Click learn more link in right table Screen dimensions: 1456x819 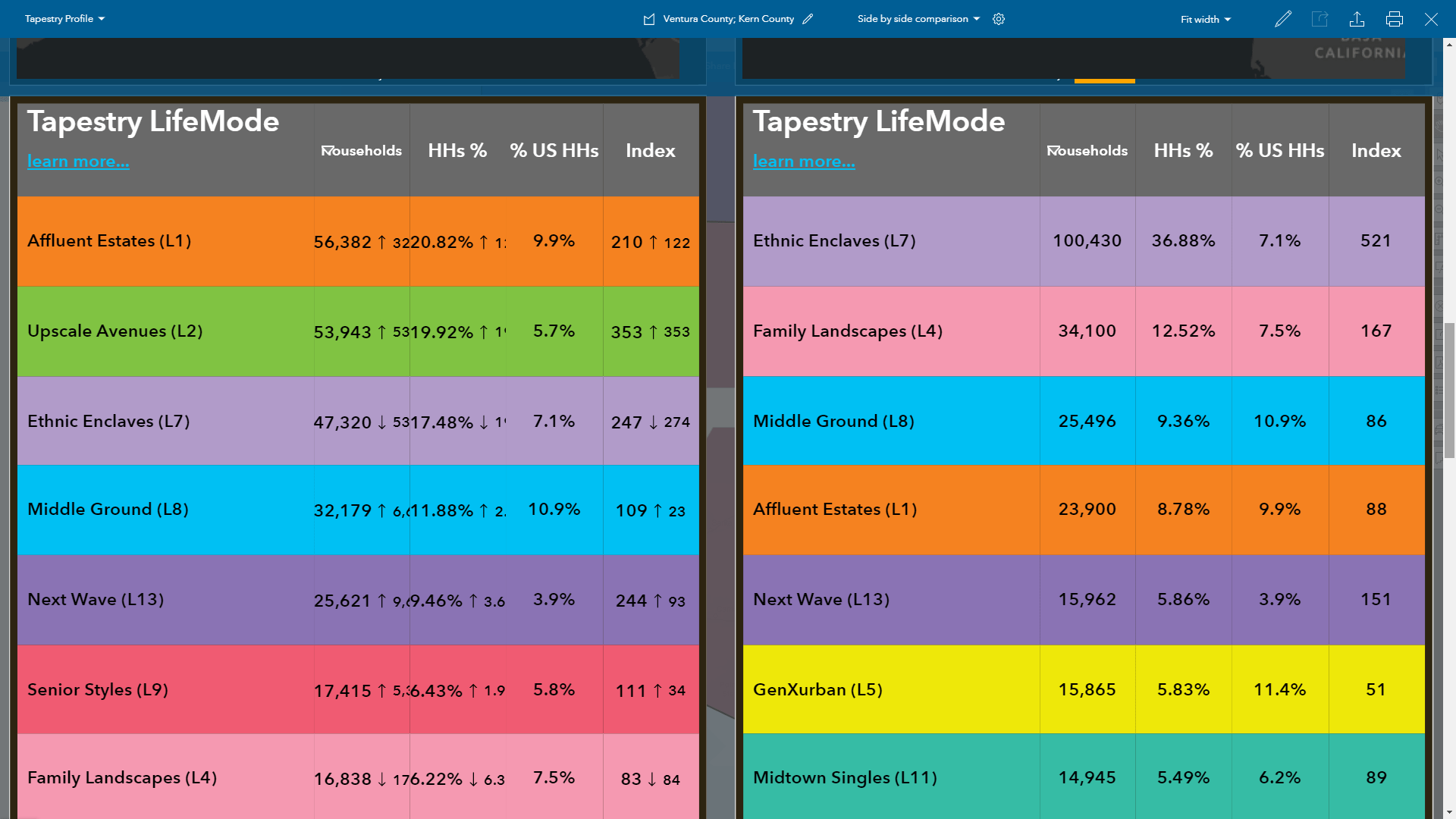(804, 162)
